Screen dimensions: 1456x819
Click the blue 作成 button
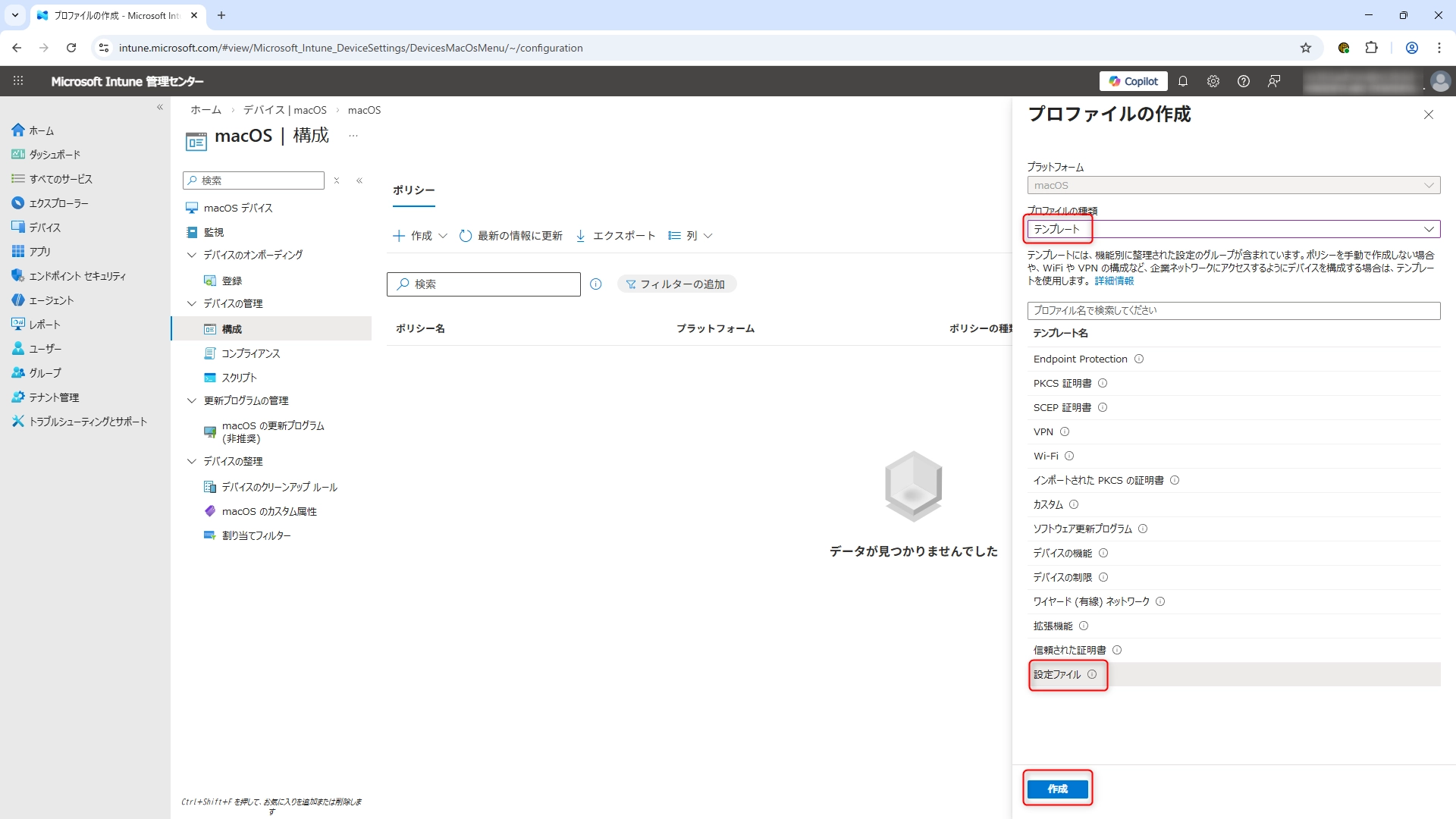point(1057,789)
